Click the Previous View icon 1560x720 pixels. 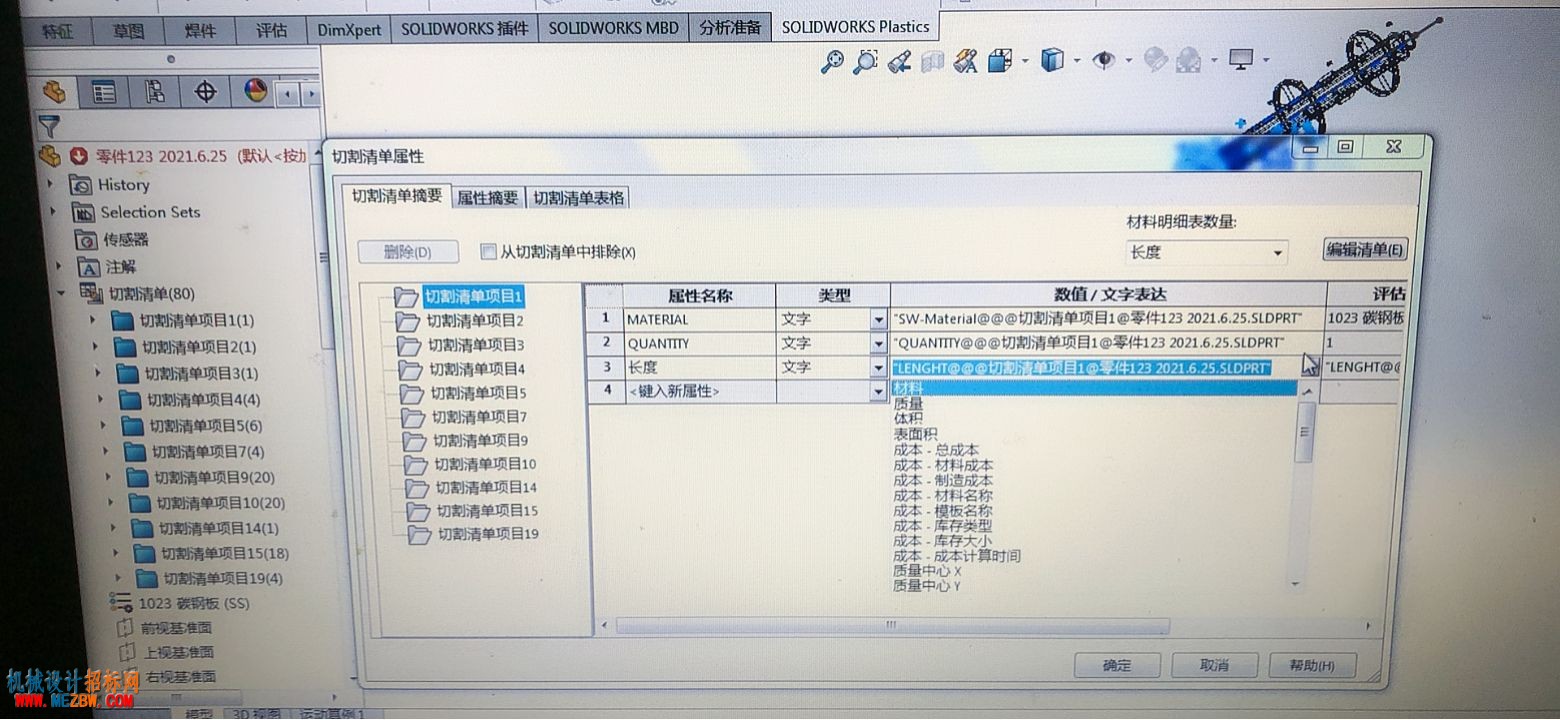click(x=899, y=62)
